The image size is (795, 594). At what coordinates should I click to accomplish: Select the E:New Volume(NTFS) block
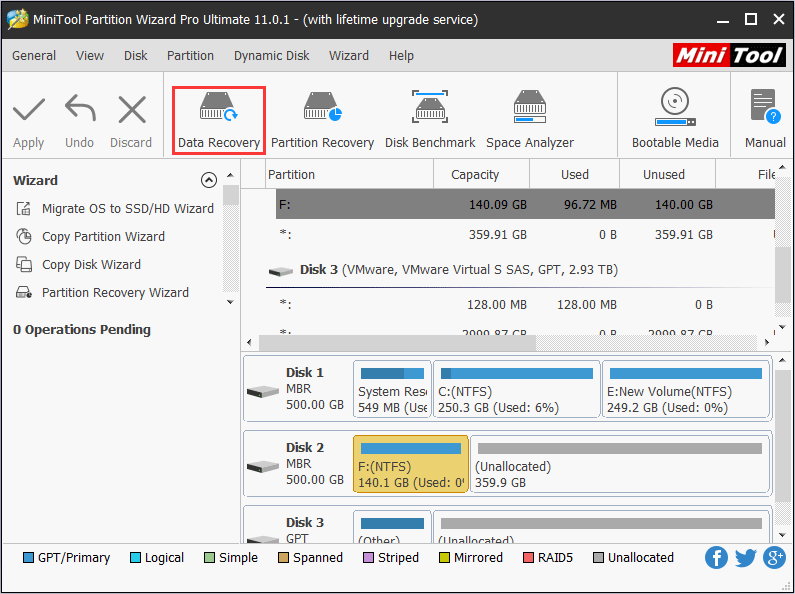(x=685, y=389)
